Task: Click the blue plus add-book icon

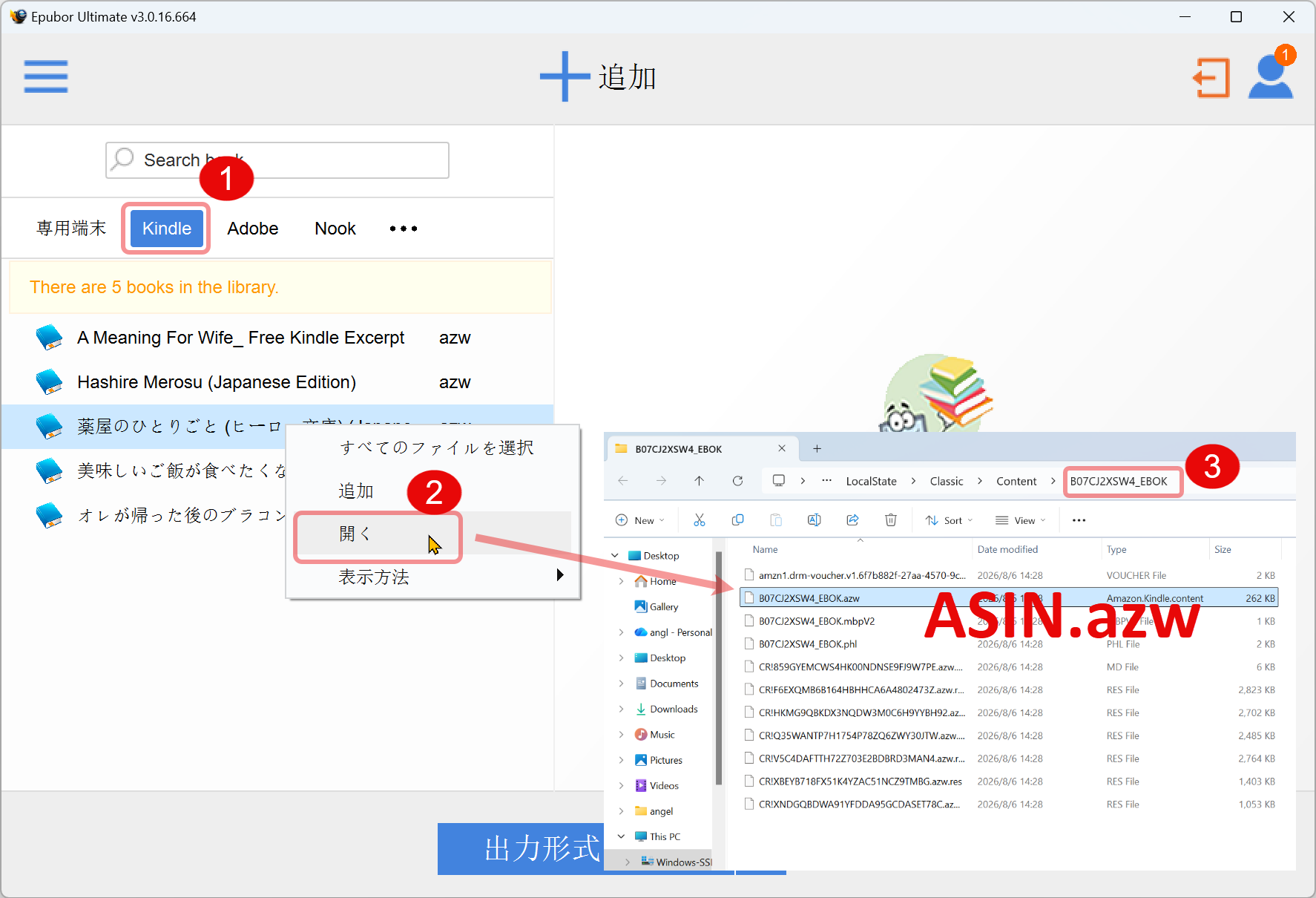Action: 565,76
